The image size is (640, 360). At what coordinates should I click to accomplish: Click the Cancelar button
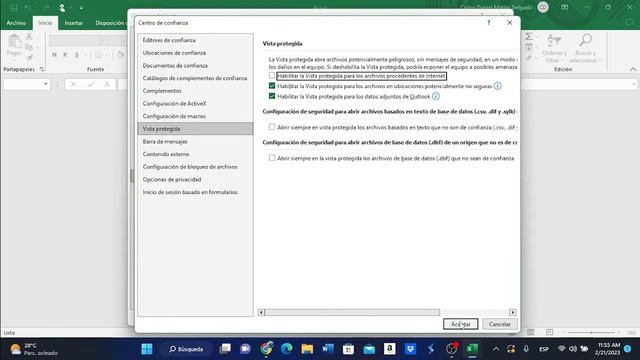click(500, 324)
